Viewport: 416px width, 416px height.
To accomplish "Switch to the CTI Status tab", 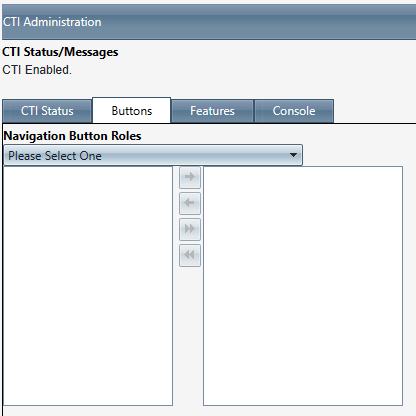I will pos(47,111).
